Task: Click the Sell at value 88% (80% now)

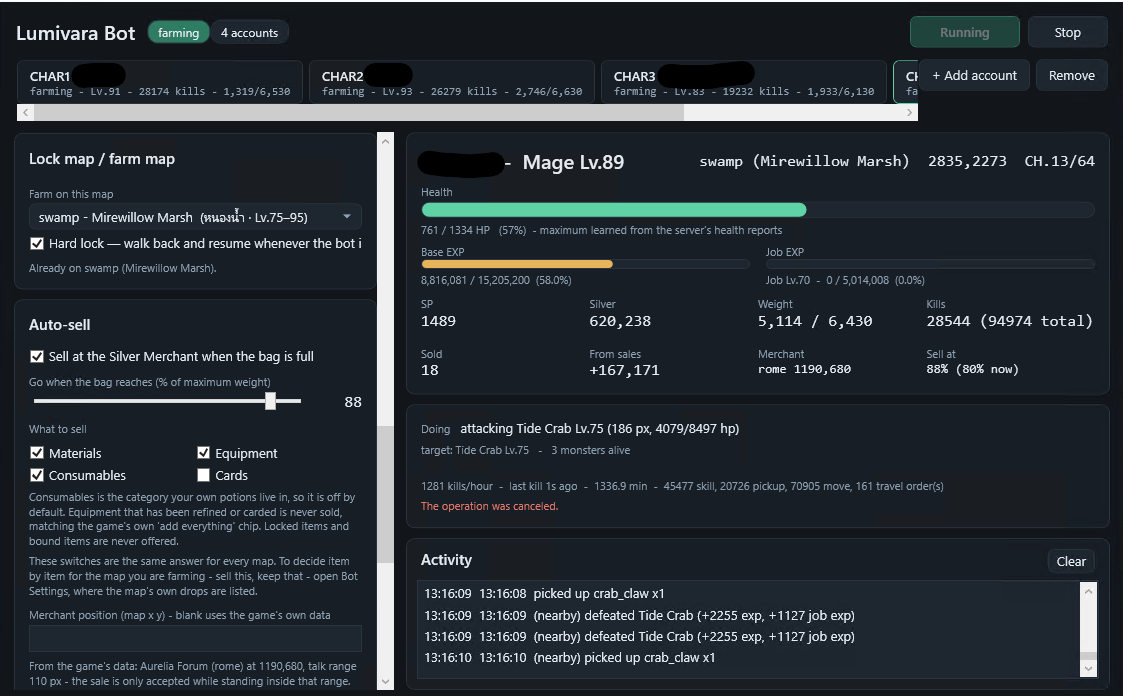Action: pos(973,369)
